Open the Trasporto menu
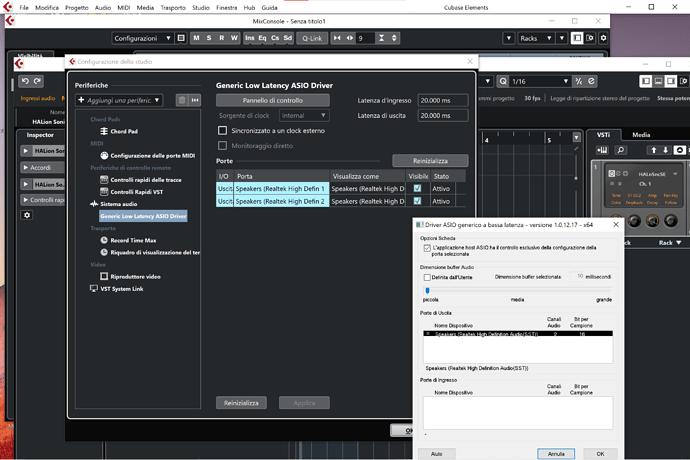This screenshot has height=460, width=690. coord(173,7)
